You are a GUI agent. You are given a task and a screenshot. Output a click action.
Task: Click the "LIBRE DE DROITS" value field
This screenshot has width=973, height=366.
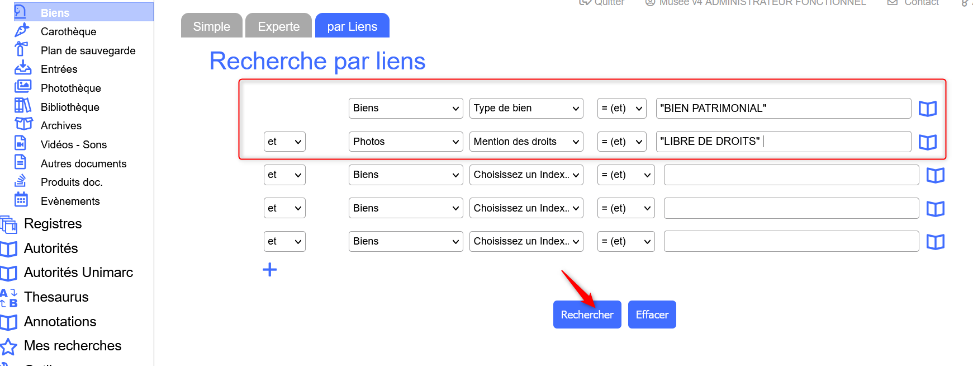coord(784,141)
